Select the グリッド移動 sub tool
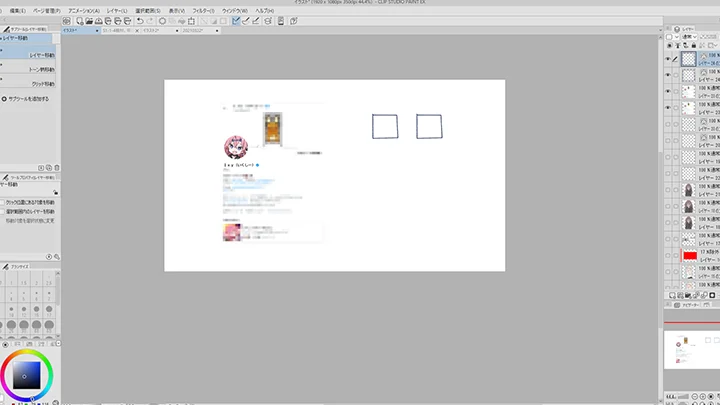Image resolution: width=720 pixels, height=405 pixels. pos(28,82)
